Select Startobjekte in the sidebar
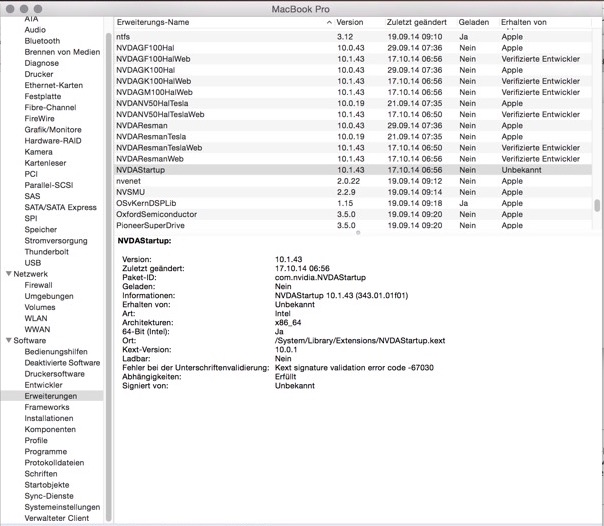Screen dimensions: 604x526 point(47,485)
